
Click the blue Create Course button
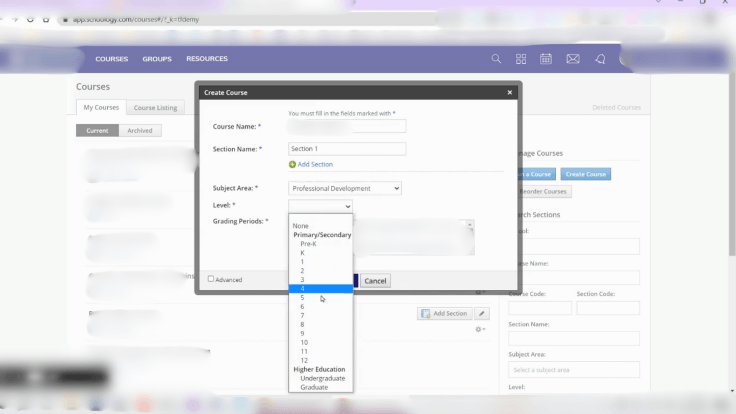click(585, 174)
